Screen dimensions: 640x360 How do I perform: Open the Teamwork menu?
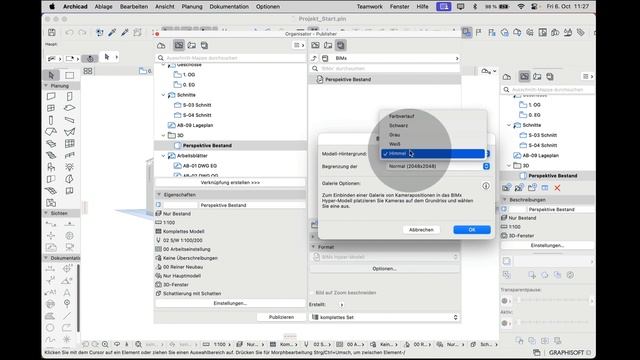370,7
